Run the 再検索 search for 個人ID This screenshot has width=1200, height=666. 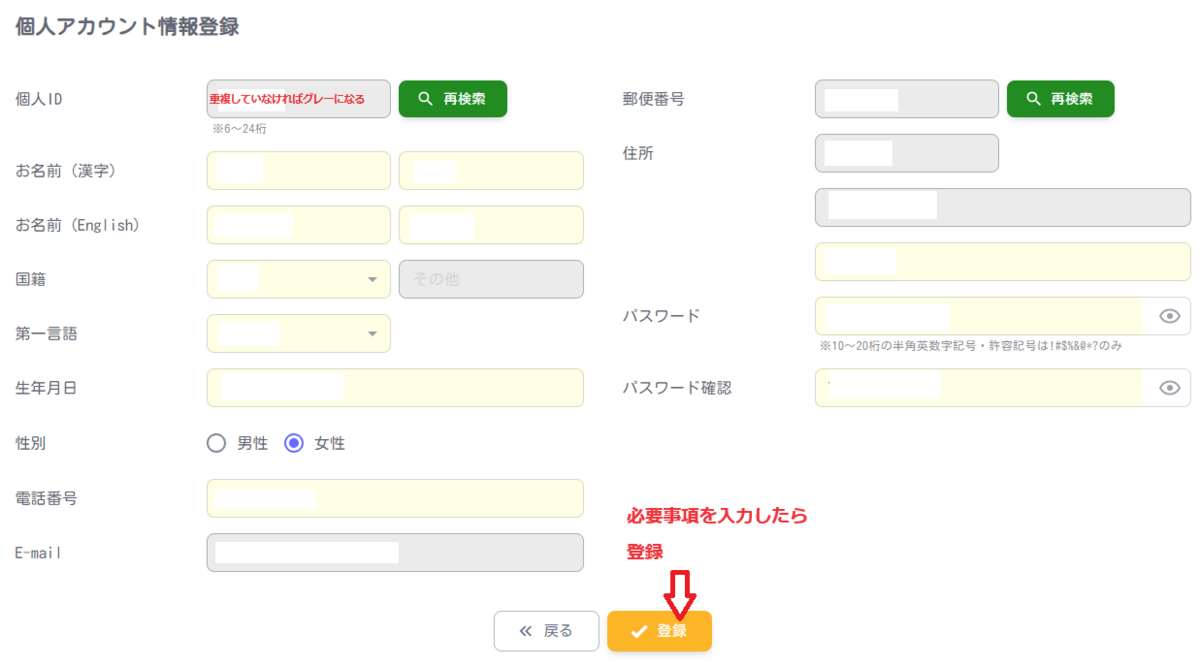coord(452,99)
